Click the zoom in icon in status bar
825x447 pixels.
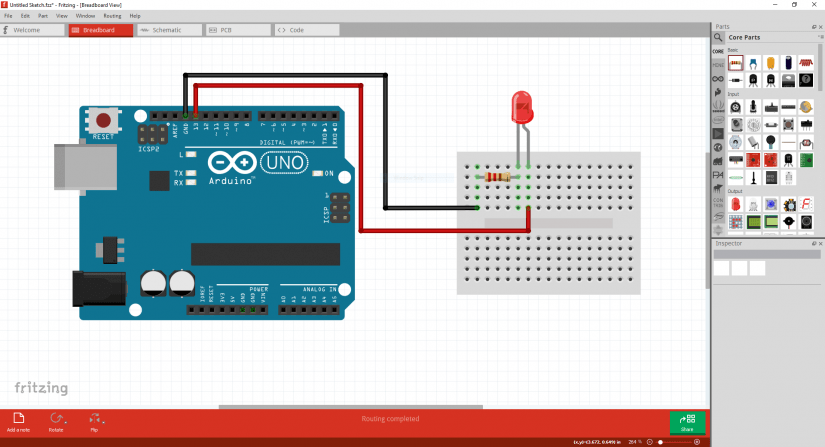click(x=697, y=442)
